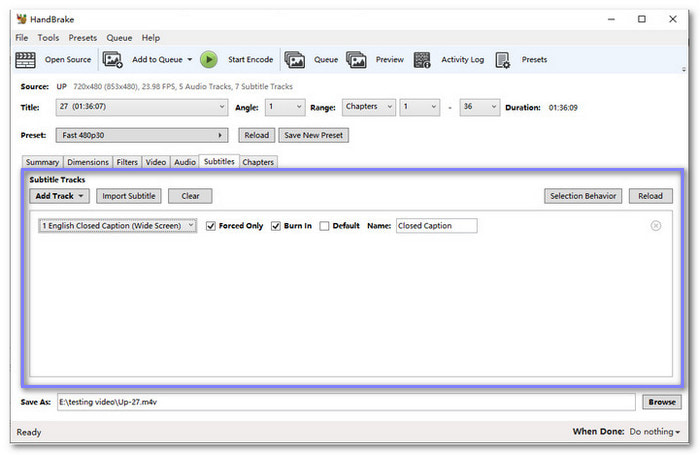
Task: Click the Preview toolbar label
Action: click(389, 60)
